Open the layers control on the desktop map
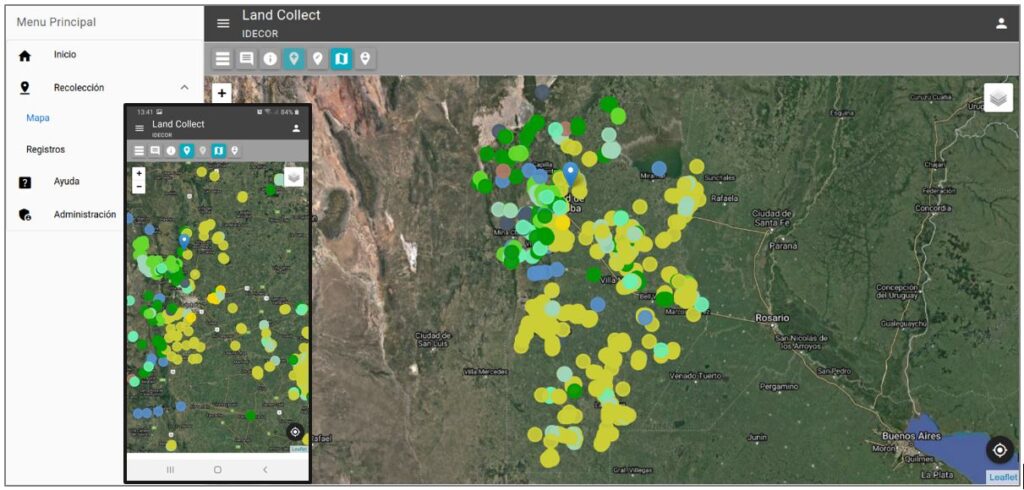The width and height of the screenshot is (1024, 490). 998,98
